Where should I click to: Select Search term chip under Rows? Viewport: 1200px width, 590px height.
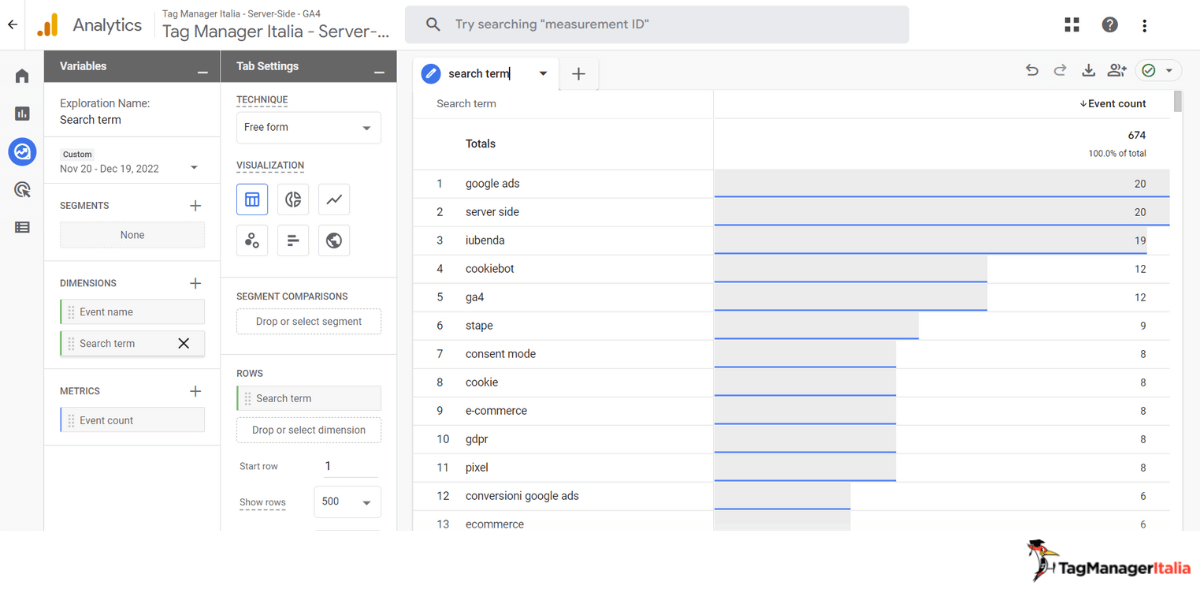(308, 398)
